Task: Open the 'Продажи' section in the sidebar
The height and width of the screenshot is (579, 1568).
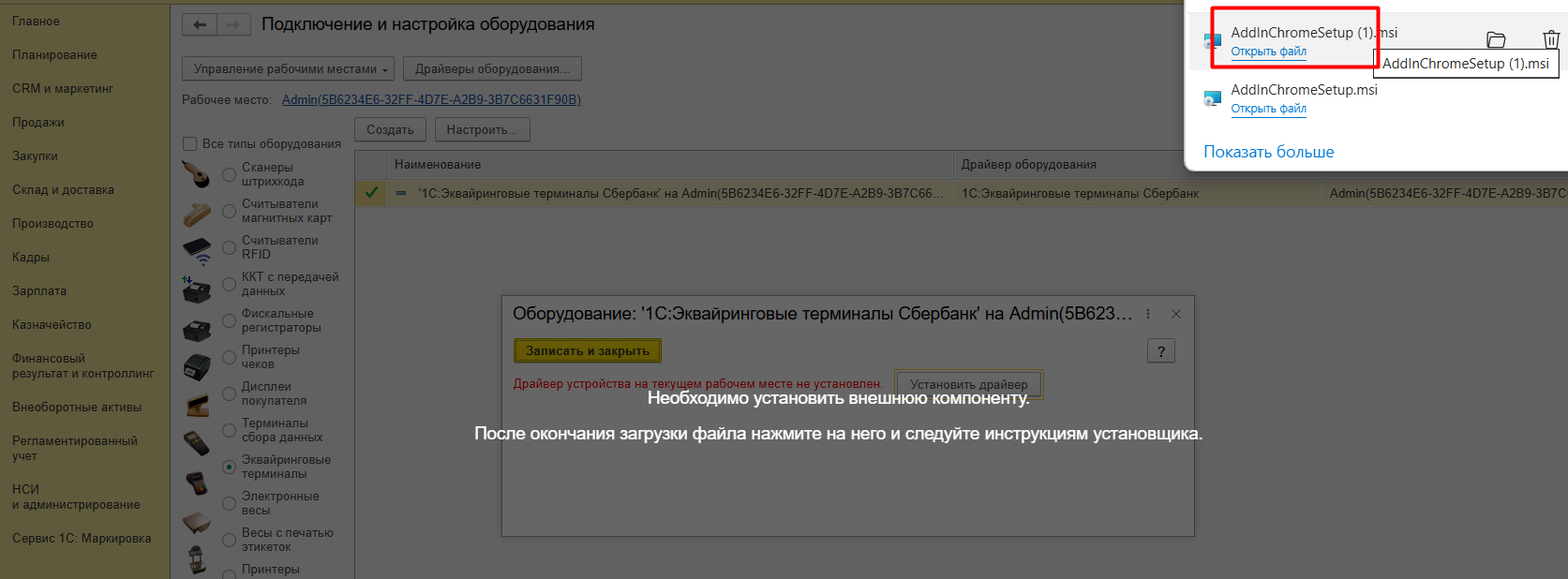Action: (x=38, y=123)
